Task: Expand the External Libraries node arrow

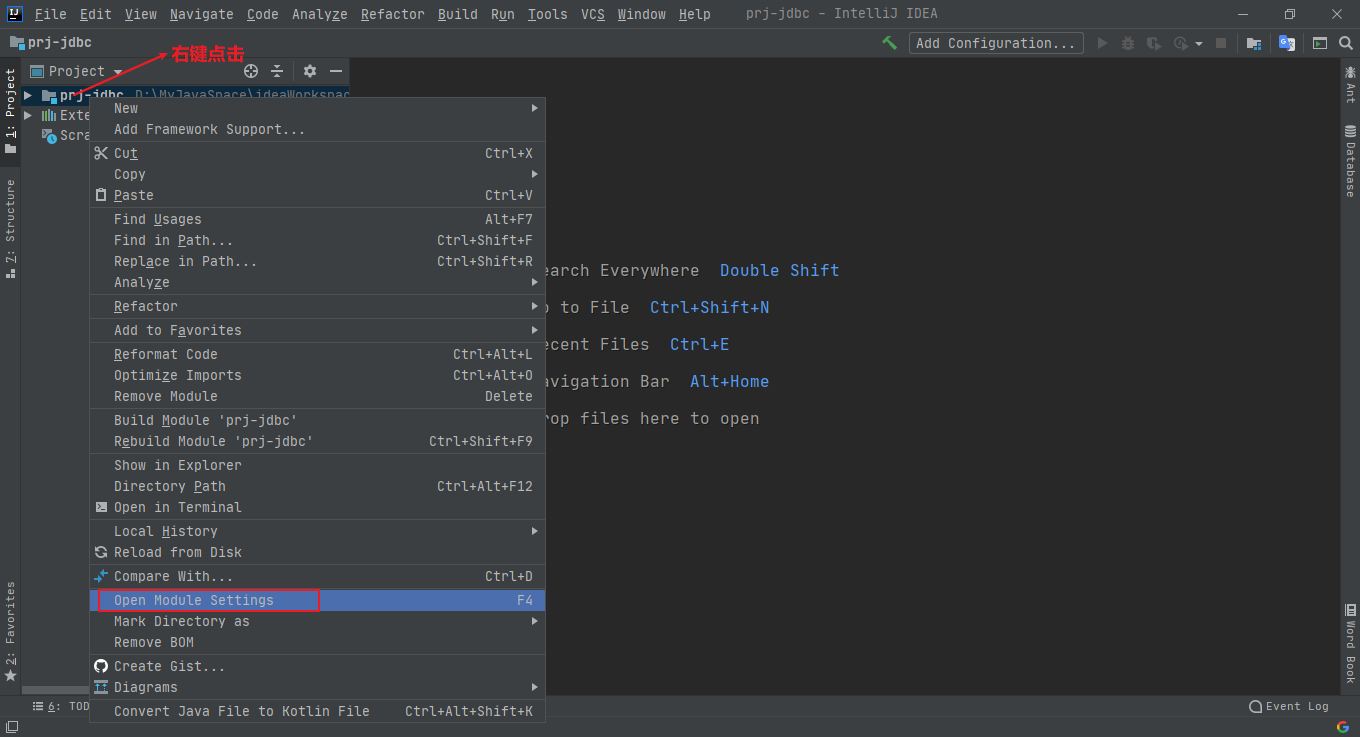Action: click(x=28, y=115)
